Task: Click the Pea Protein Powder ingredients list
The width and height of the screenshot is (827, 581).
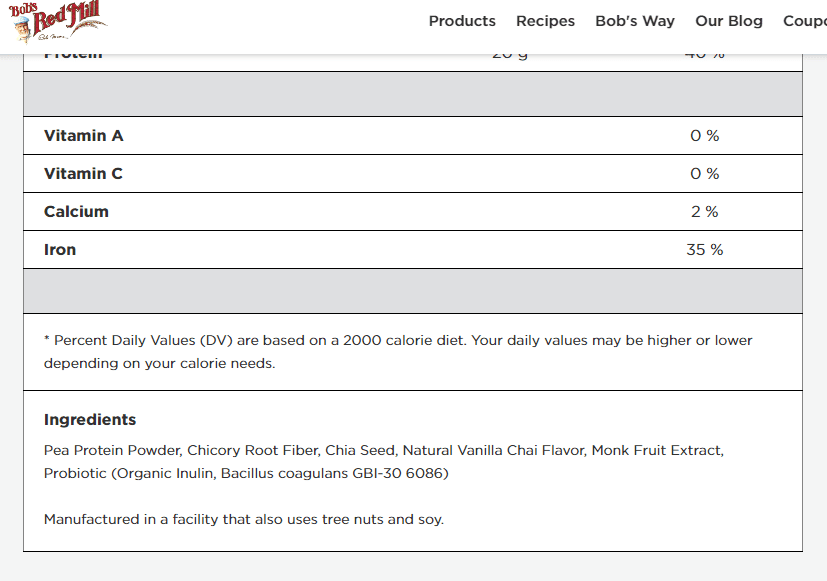Action: point(383,461)
